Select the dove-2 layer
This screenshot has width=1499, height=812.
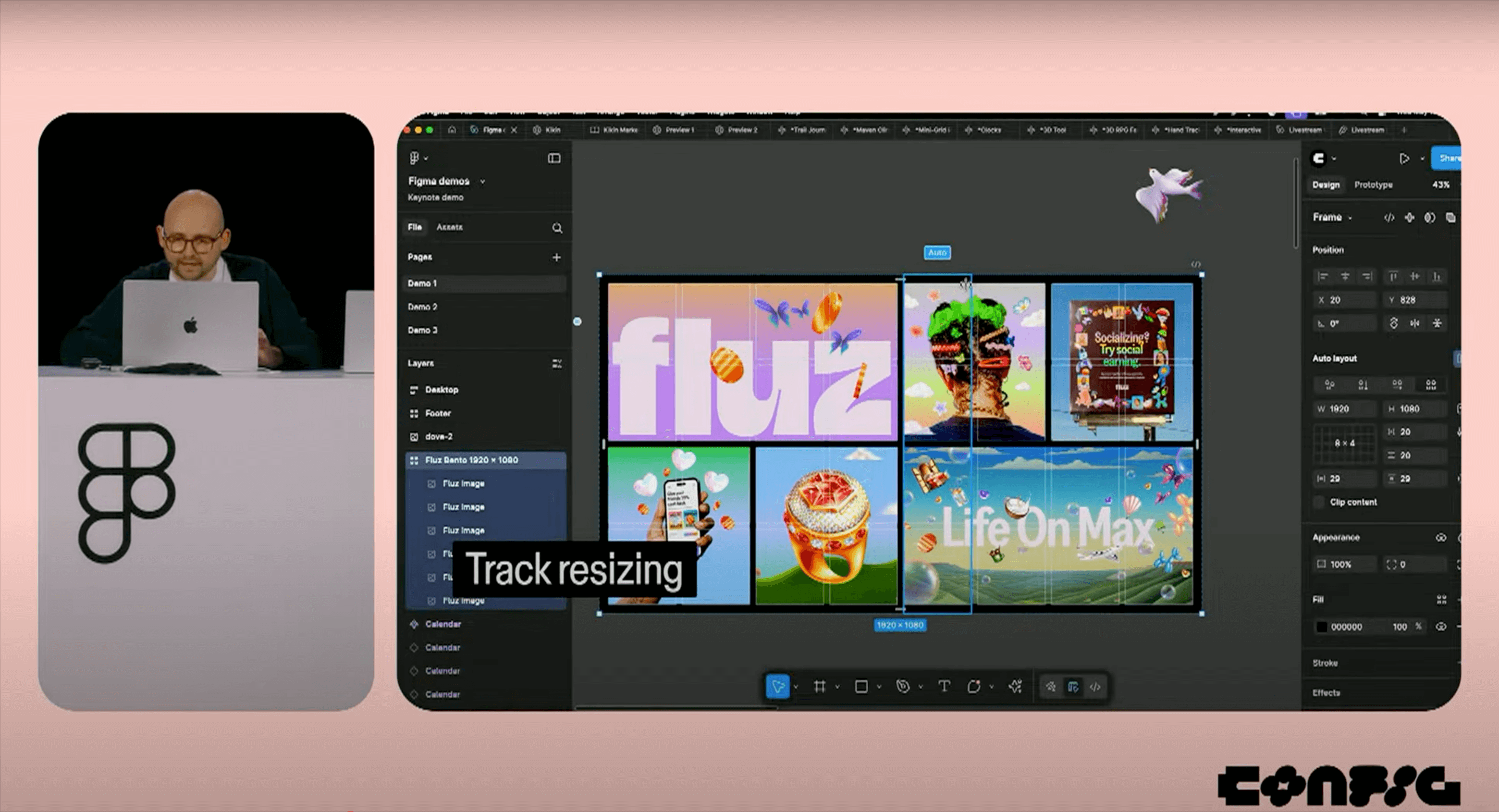[439, 437]
